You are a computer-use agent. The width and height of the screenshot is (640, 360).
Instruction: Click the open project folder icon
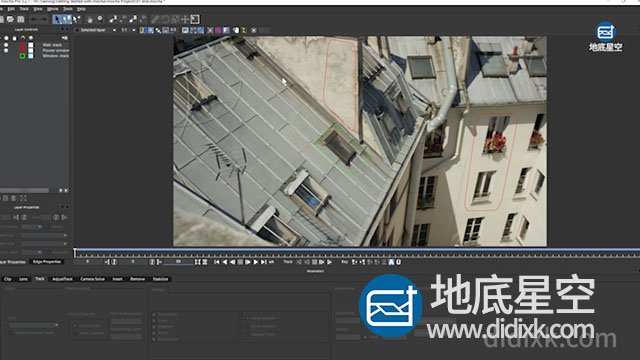pyautogui.click(x=10, y=19)
